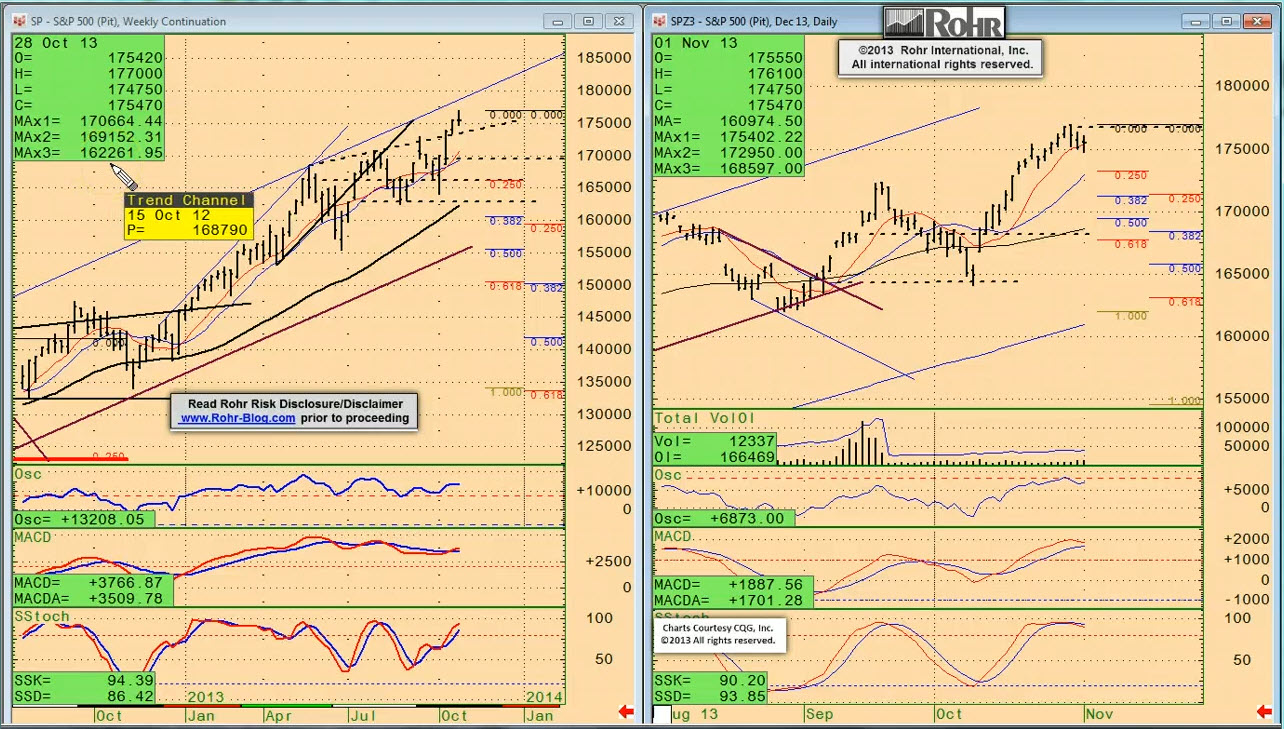Open the www.Rohr-Blog.com link

point(238,418)
